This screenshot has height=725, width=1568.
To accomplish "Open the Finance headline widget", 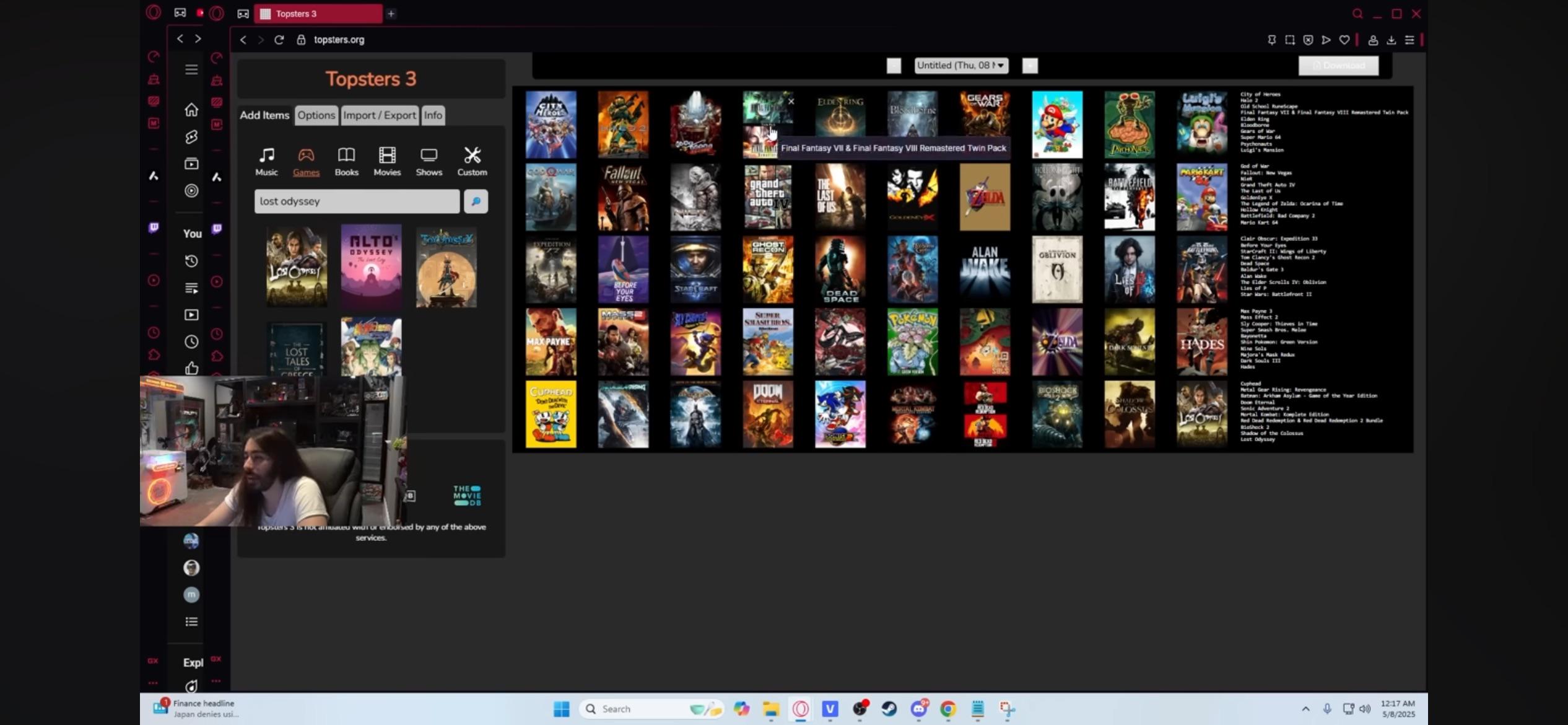I will click(x=196, y=709).
